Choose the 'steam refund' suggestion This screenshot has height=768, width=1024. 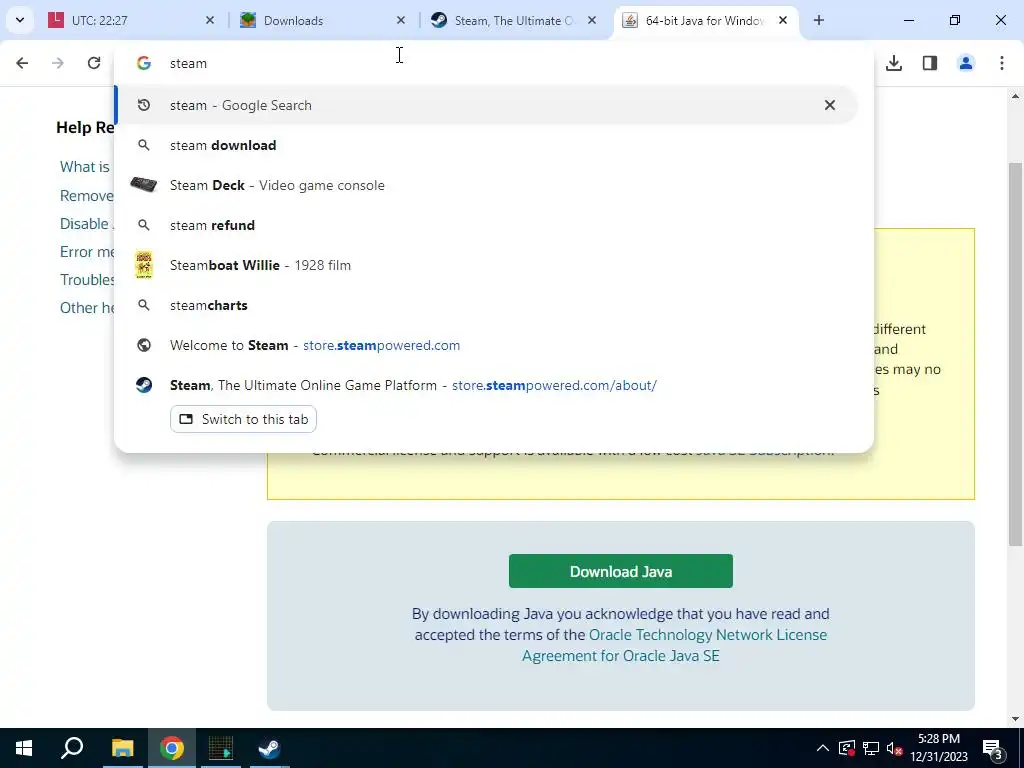(486, 225)
